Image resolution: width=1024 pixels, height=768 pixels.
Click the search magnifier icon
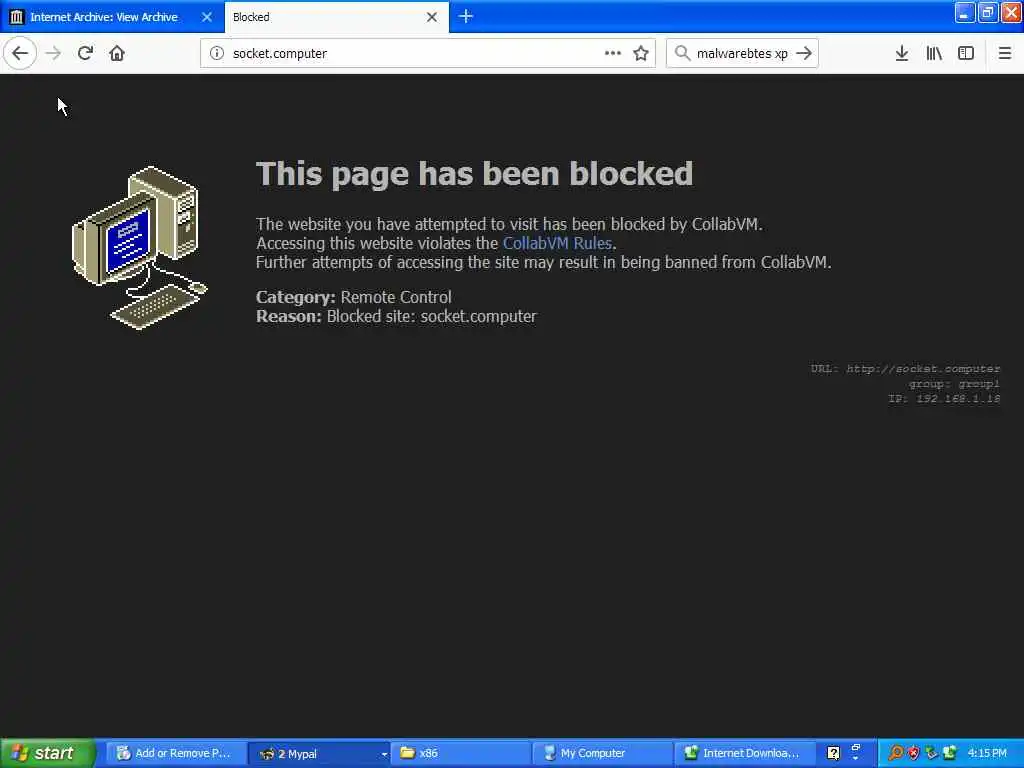pos(682,54)
